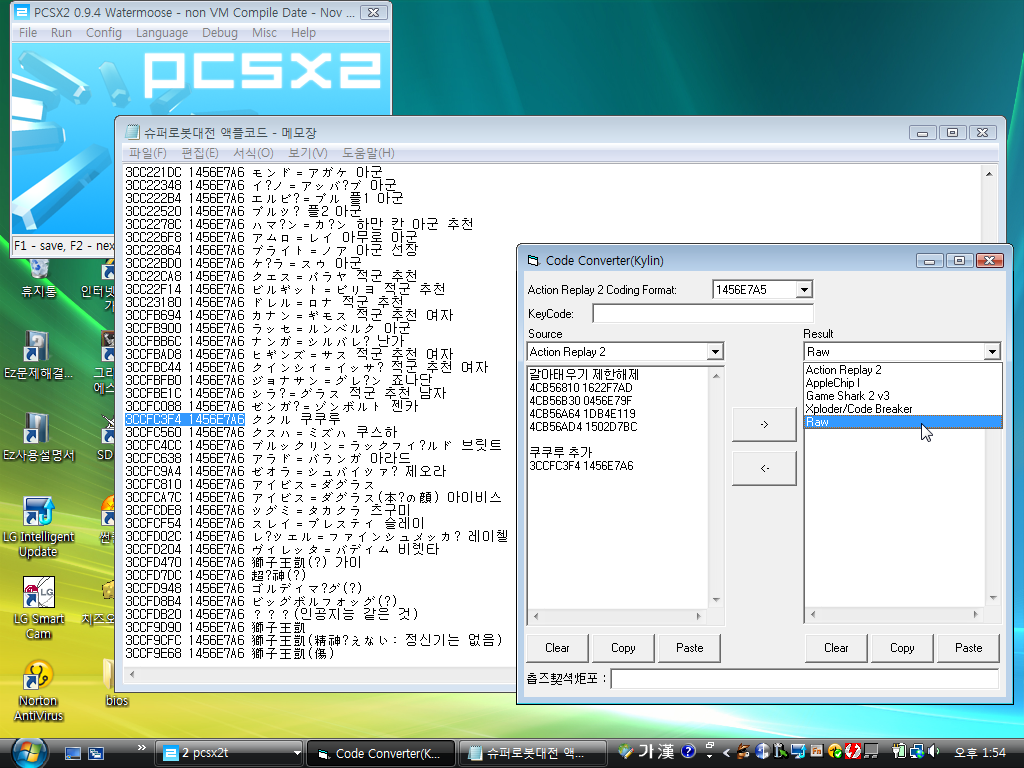Open PCSX2 Help menu
Screen dimensions: 1024x768
304,33
